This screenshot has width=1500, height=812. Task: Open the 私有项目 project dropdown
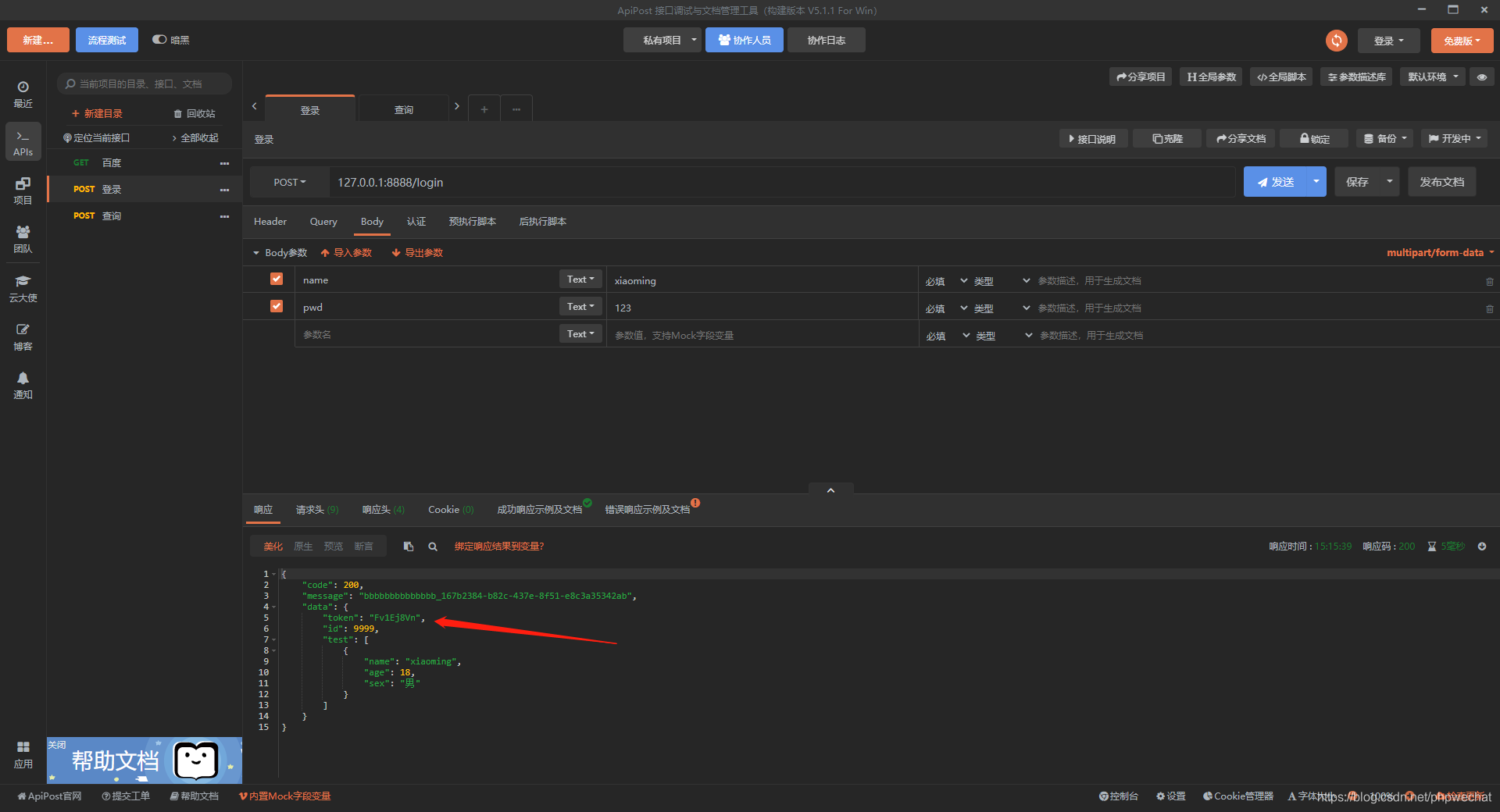click(662, 40)
